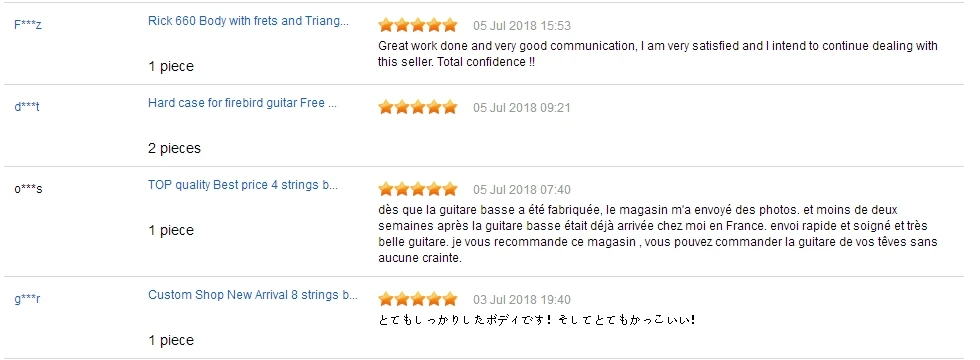
Task: Click the star rating on g***r's review
Action: (x=418, y=299)
